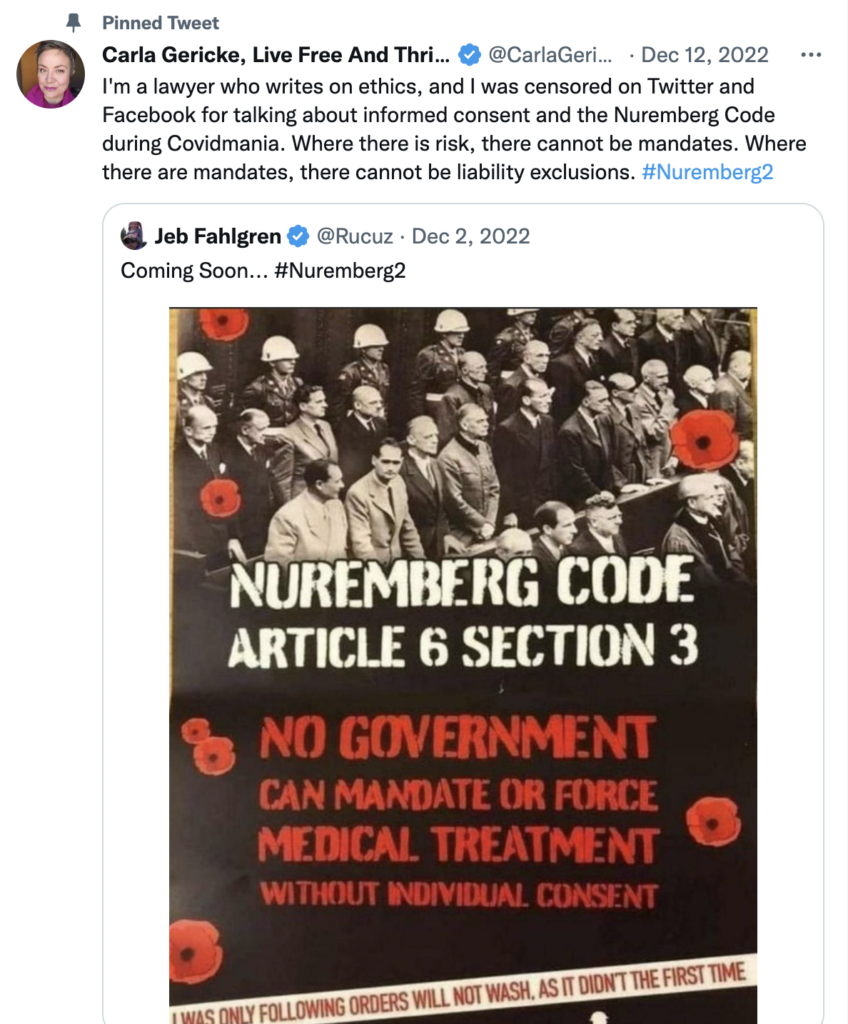
Task: Click the pin icon beside Pinned Tweet
Action: [x=73, y=23]
